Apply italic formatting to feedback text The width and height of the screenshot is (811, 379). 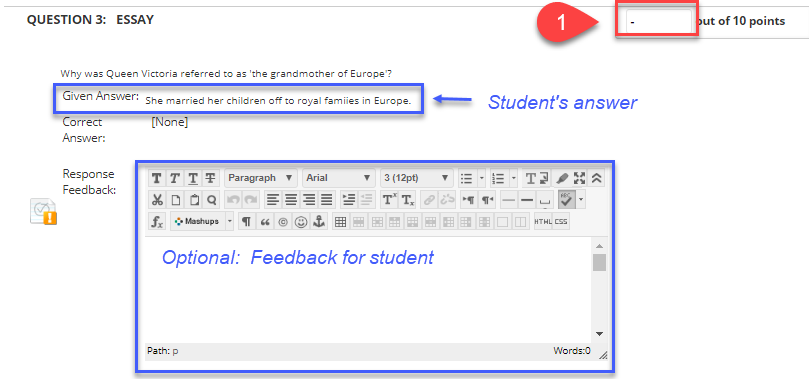tap(174, 178)
